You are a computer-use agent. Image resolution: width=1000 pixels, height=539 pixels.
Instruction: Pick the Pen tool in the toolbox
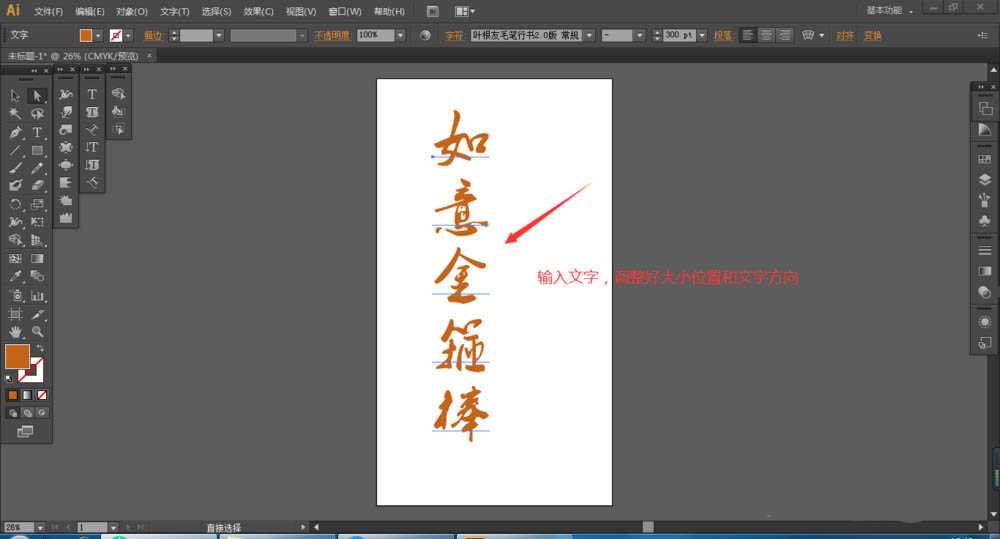click(x=15, y=132)
